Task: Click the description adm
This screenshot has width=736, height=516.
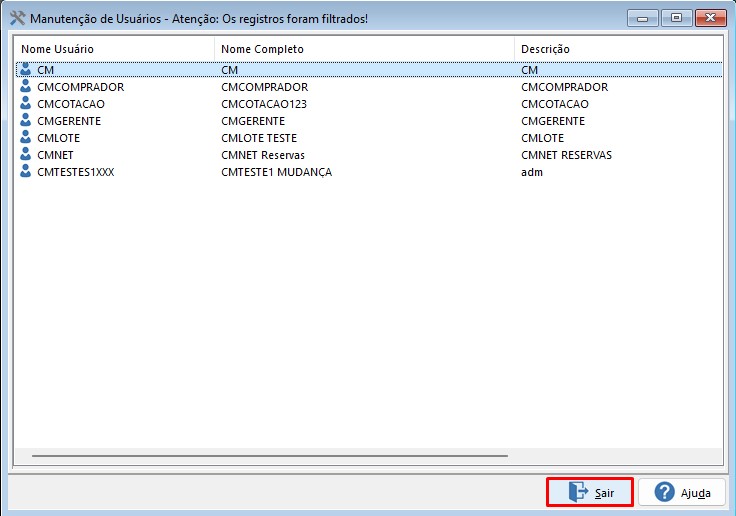Action: point(532,172)
